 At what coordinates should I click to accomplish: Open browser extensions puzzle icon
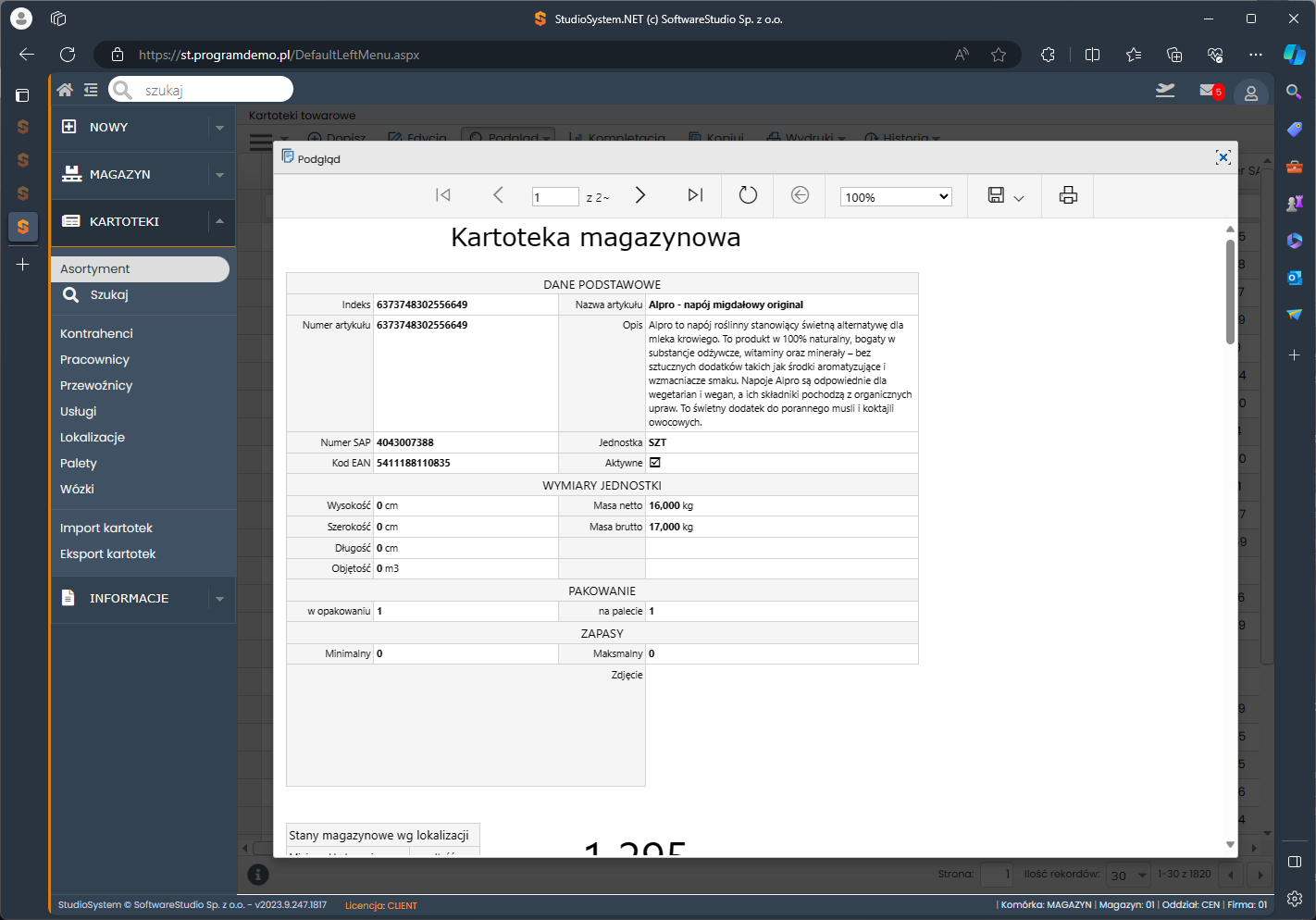point(1048,55)
